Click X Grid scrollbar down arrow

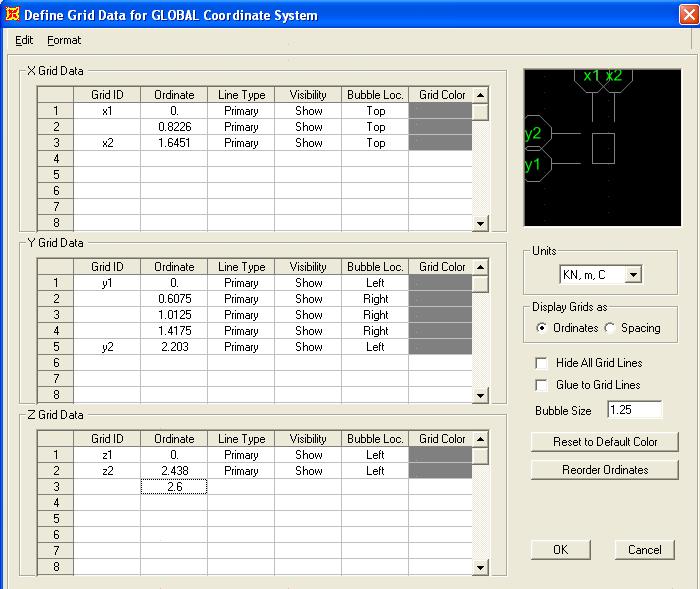point(480,223)
